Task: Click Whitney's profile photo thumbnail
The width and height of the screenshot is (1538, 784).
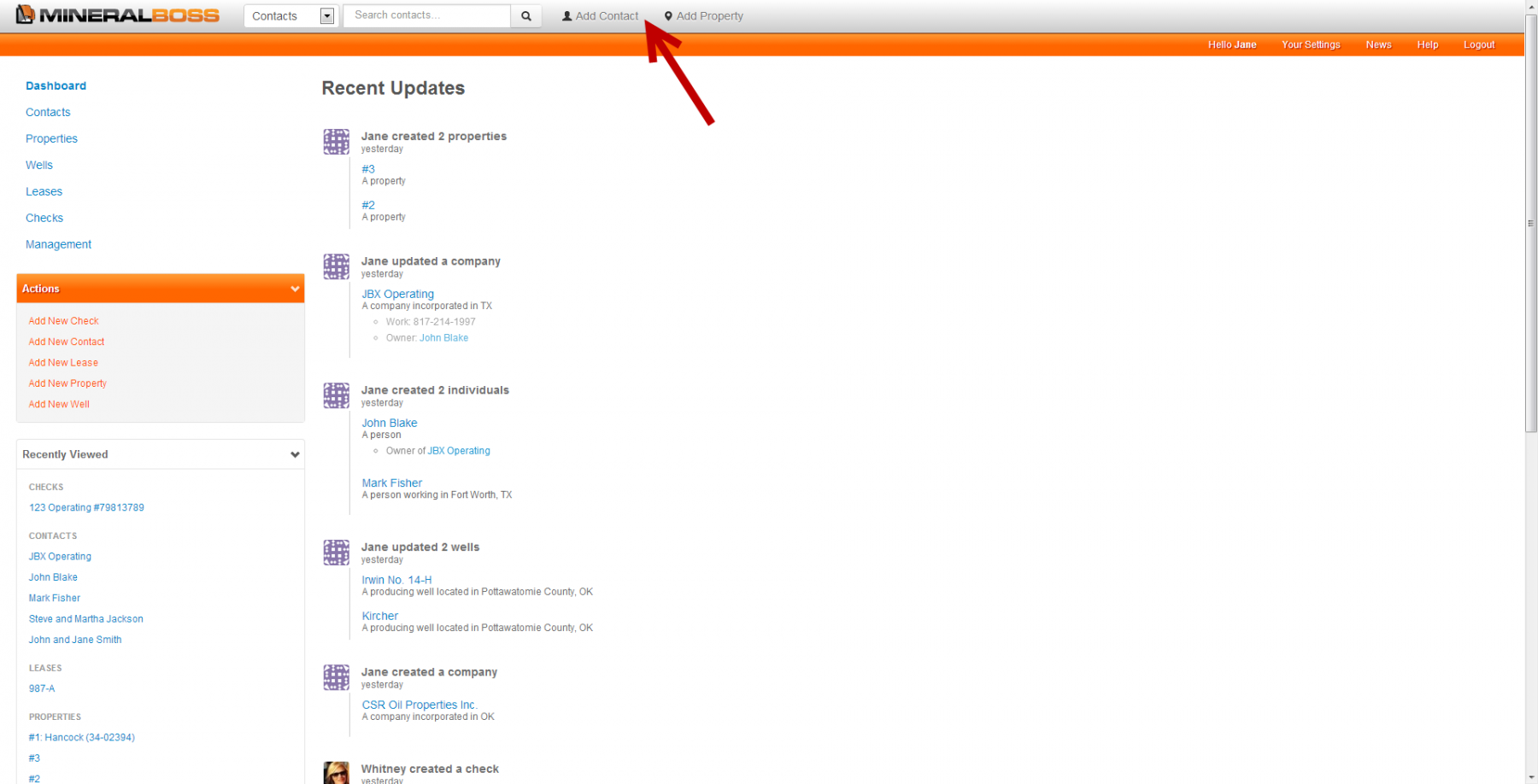Action: [x=336, y=772]
